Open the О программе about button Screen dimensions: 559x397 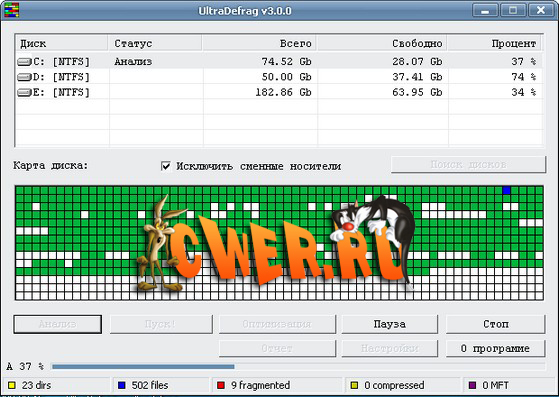[x=496, y=348]
